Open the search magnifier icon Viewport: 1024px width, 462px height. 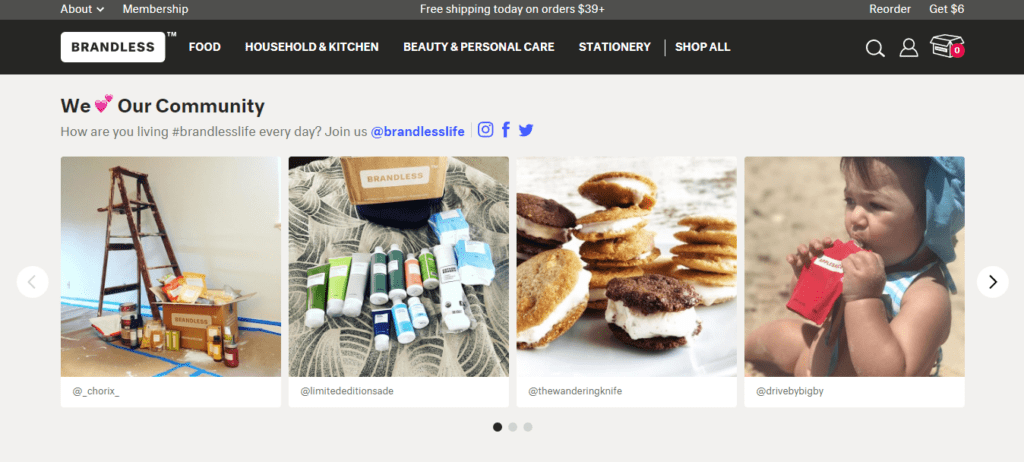click(875, 48)
